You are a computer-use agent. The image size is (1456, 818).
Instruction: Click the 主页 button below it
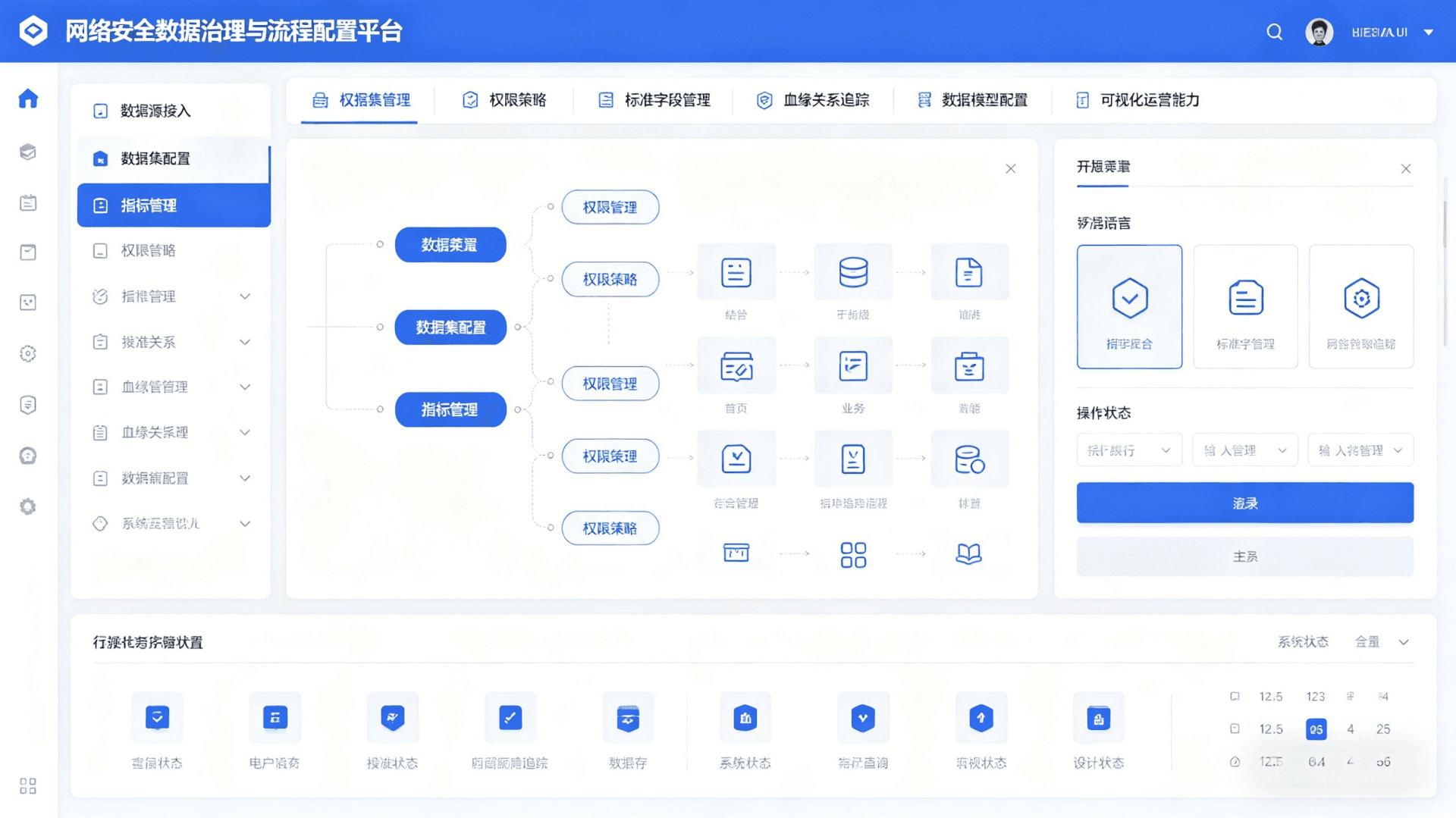[x=1244, y=556]
